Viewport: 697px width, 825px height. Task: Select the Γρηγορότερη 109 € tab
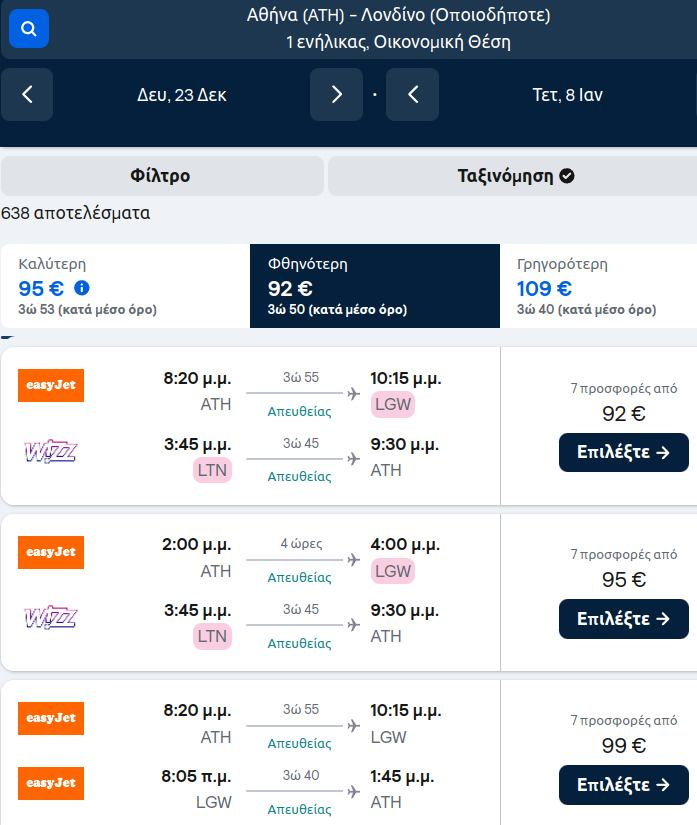[599, 286]
